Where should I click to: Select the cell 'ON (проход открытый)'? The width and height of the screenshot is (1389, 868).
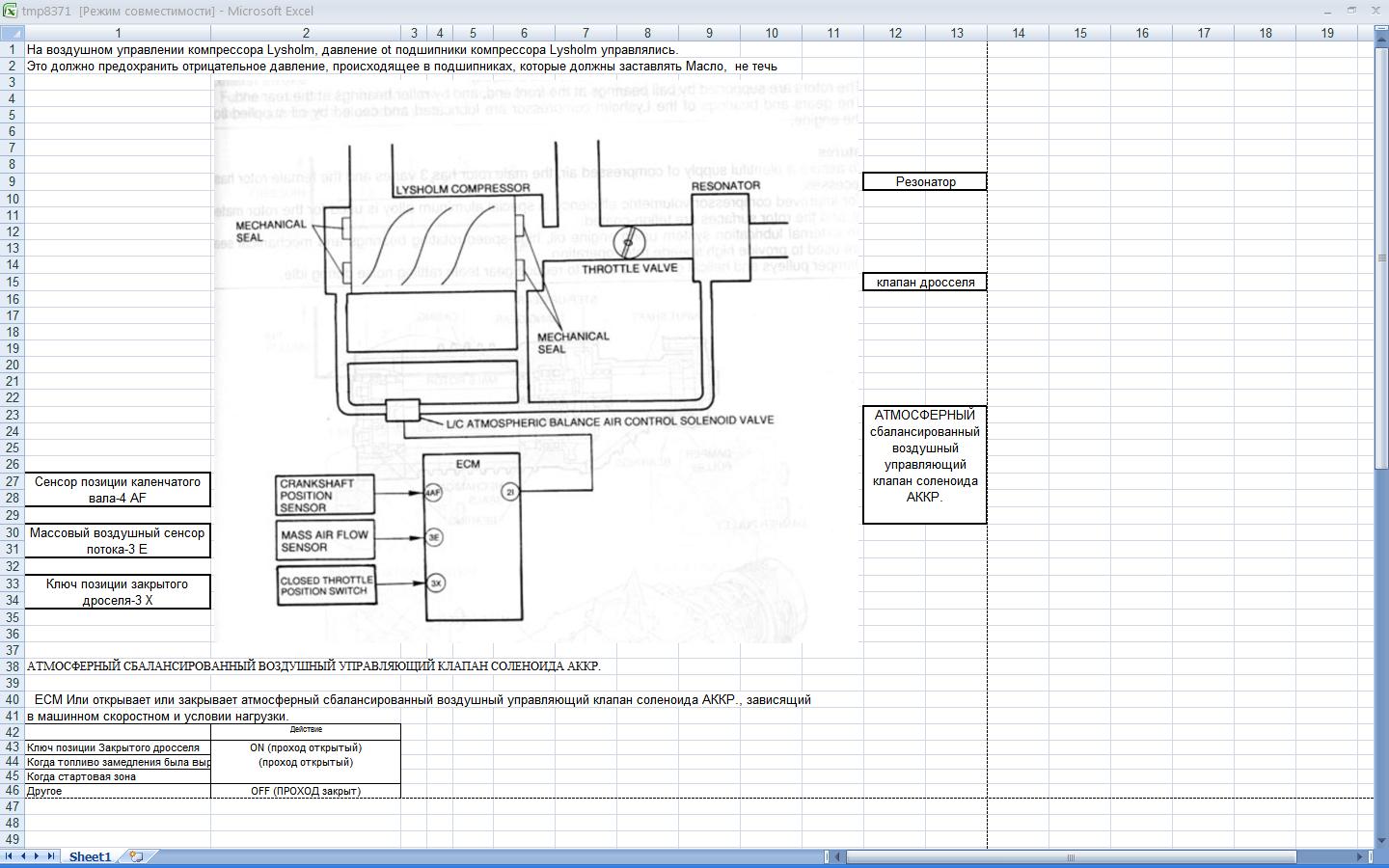306,747
